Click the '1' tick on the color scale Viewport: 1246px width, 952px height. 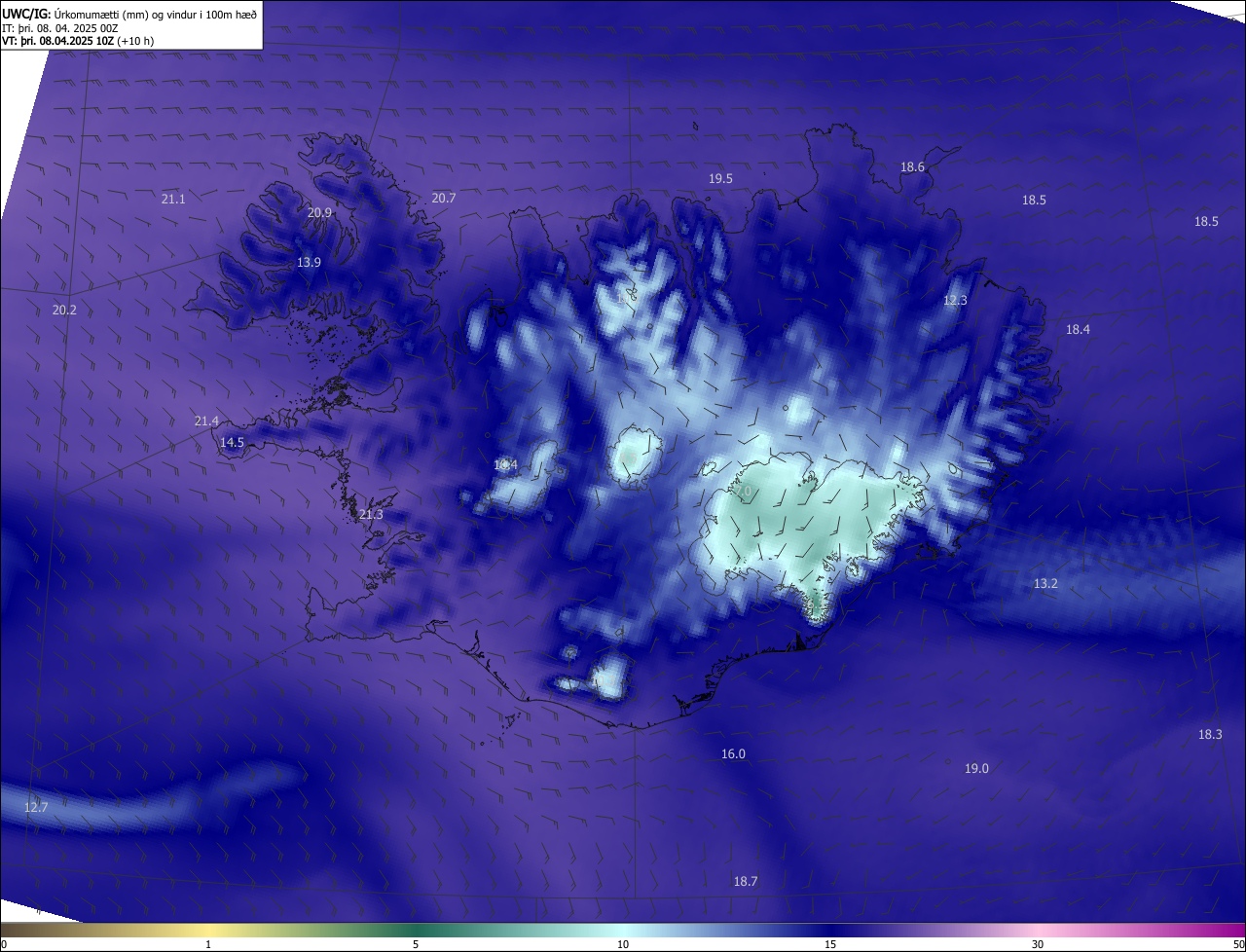[208, 944]
